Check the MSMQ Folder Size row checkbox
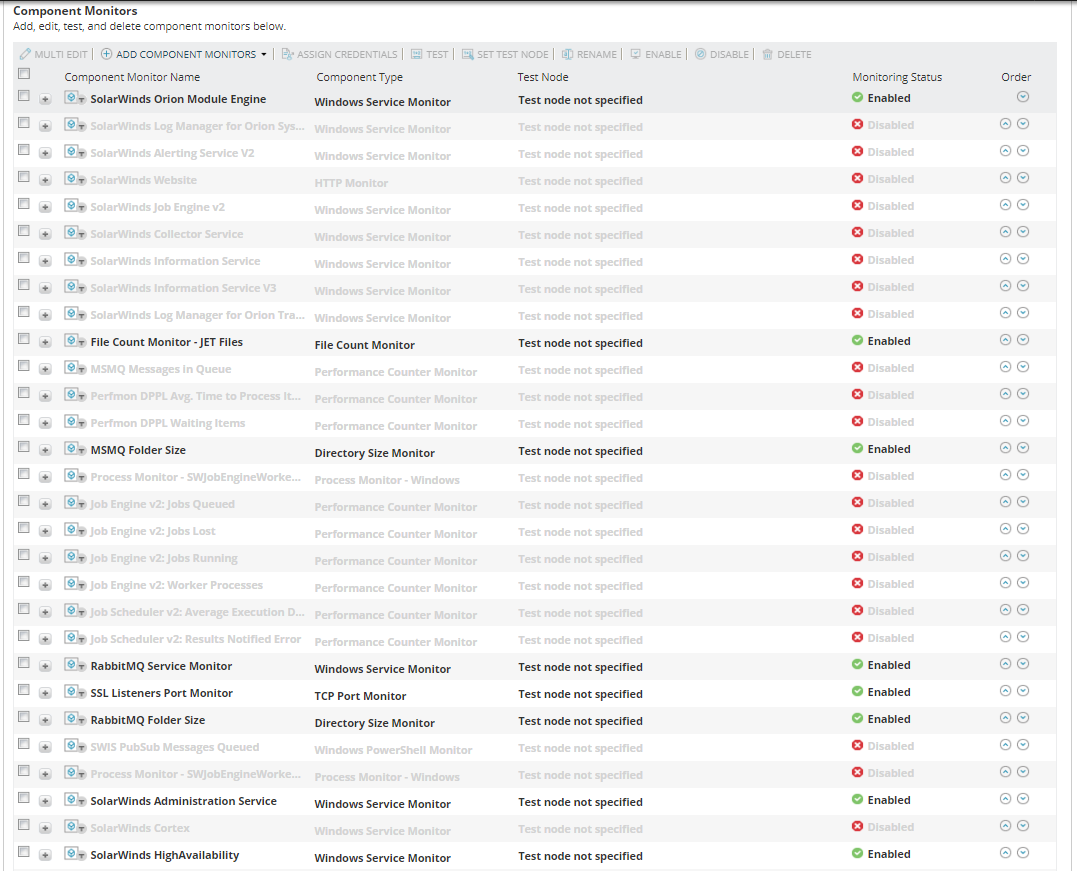The image size is (1077, 871). tap(24, 446)
